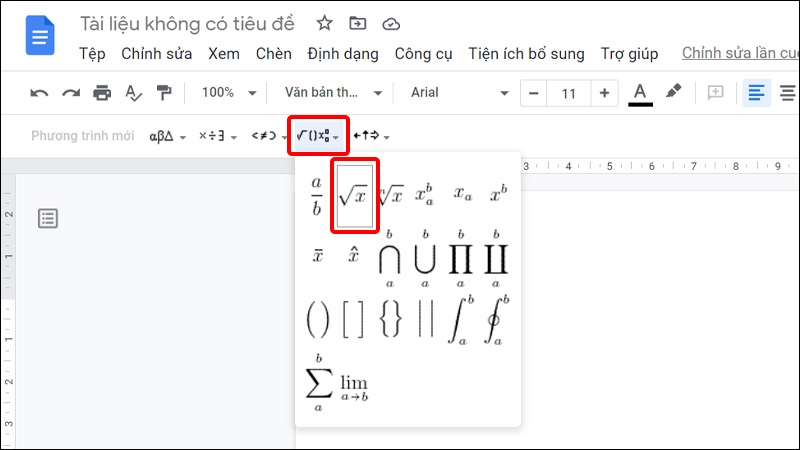Insert integral from a to b
The image size is (800, 450).
pyautogui.click(x=460, y=320)
